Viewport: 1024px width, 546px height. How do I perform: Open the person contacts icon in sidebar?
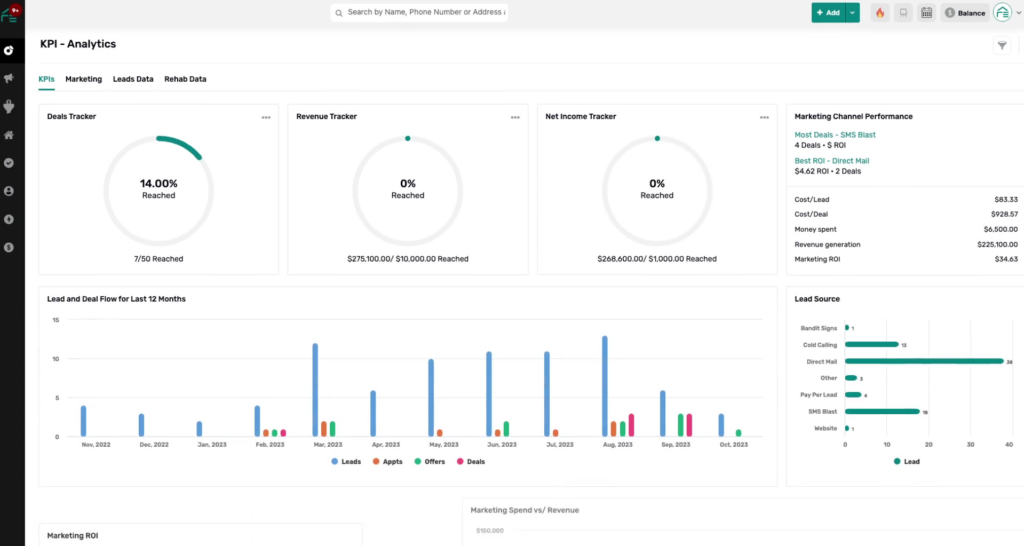tap(9, 191)
